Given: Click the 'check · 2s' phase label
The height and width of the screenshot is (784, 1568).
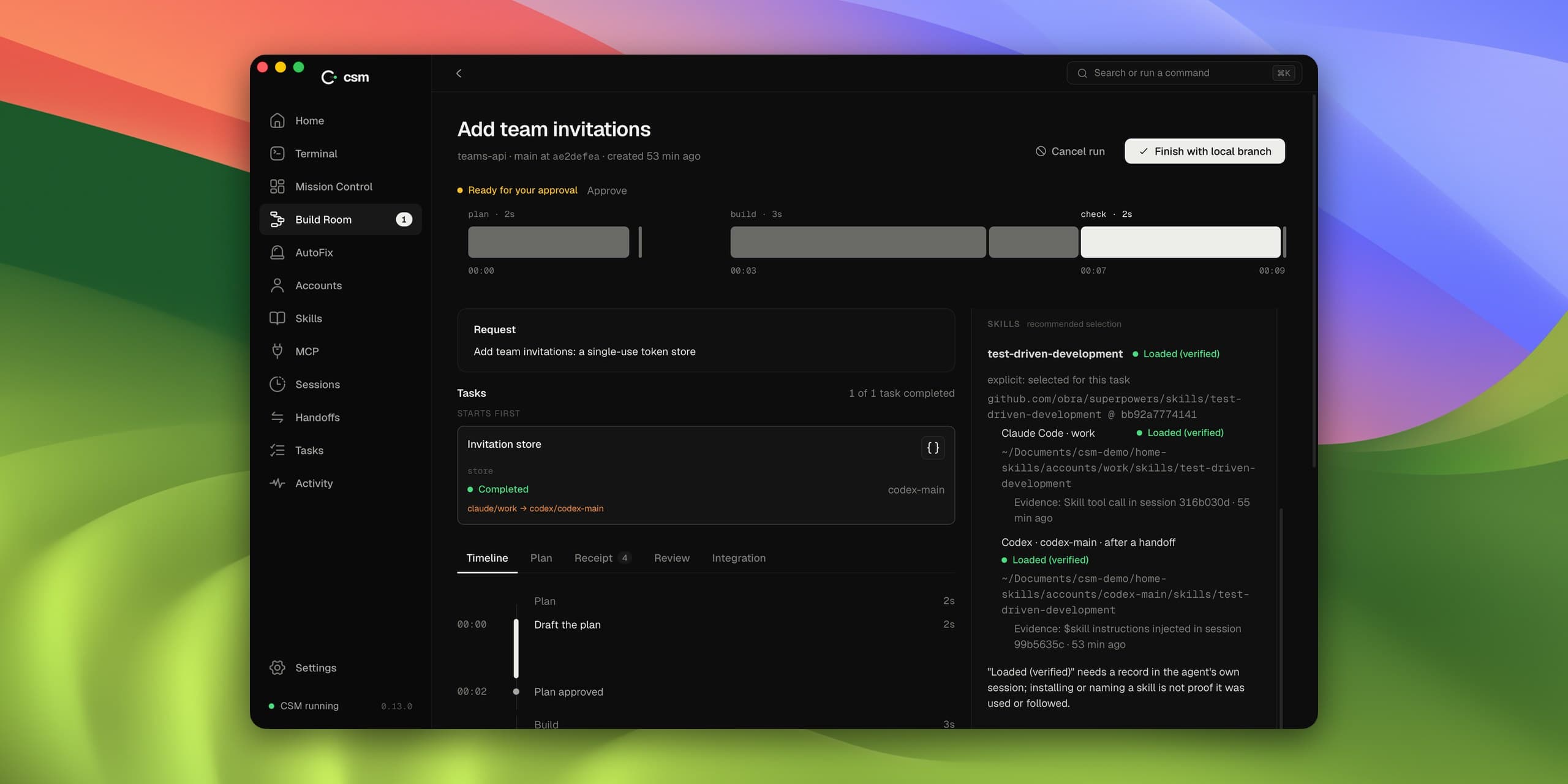Looking at the screenshot, I should pos(1106,214).
